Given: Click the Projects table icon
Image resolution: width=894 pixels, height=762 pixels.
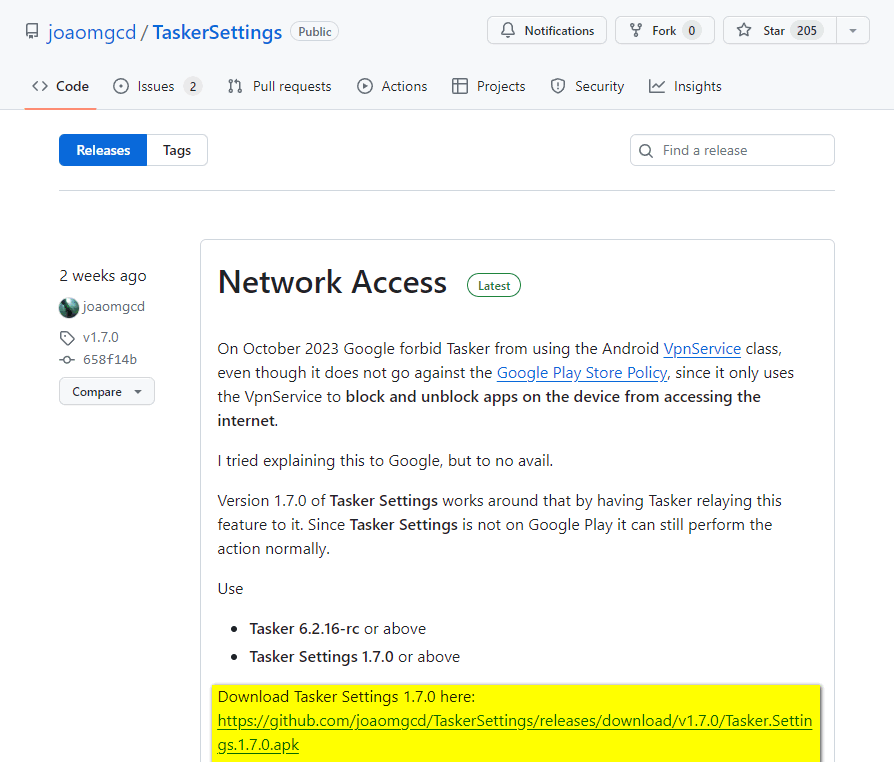Looking at the screenshot, I should [x=460, y=86].
